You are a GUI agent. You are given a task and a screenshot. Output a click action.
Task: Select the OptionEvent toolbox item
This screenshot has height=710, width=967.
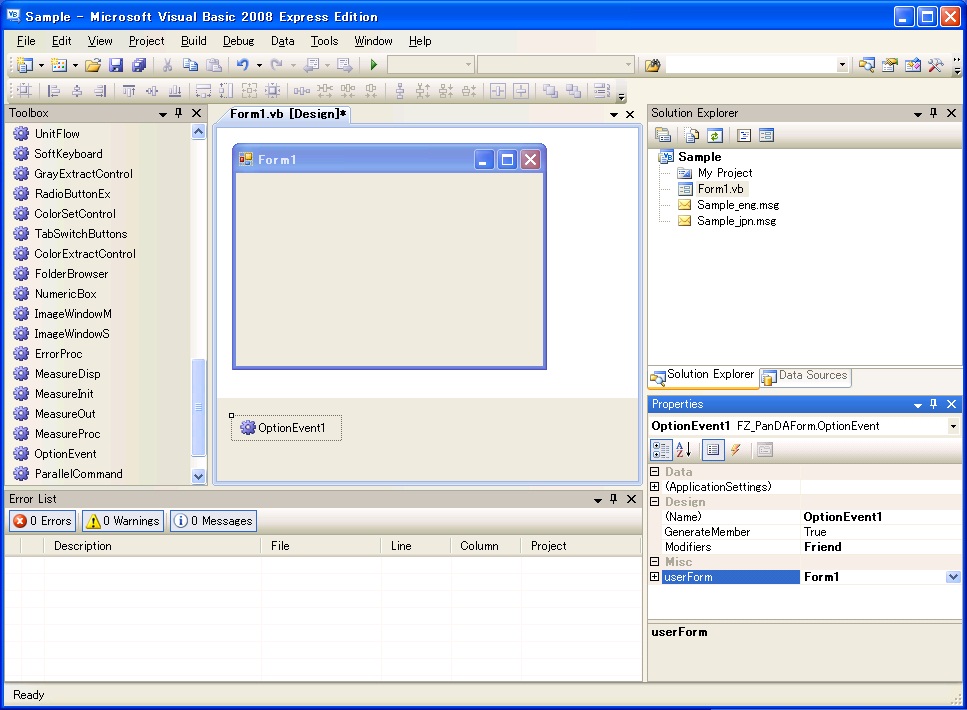point(65,454)
